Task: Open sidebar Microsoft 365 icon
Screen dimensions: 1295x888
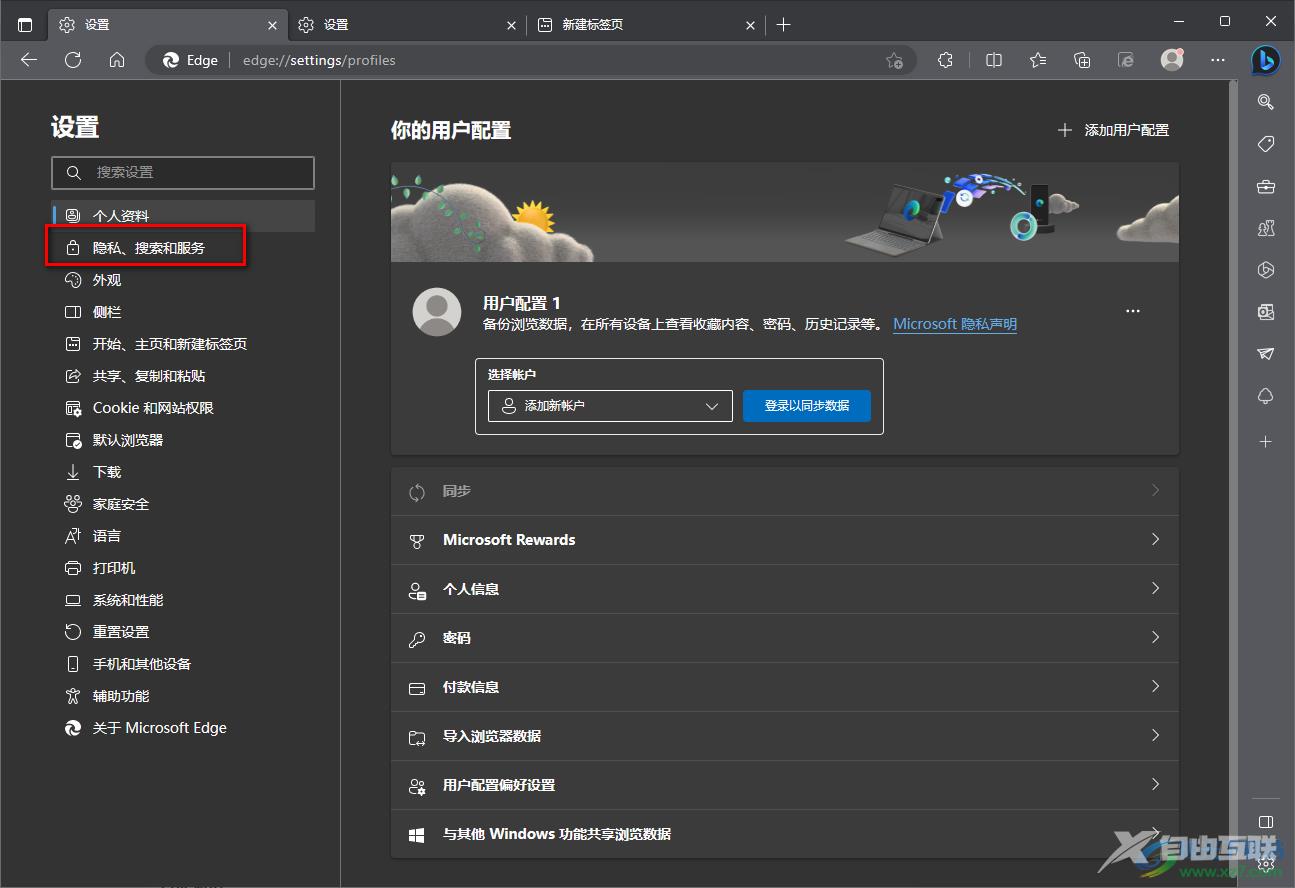Action: [1265, 270]
